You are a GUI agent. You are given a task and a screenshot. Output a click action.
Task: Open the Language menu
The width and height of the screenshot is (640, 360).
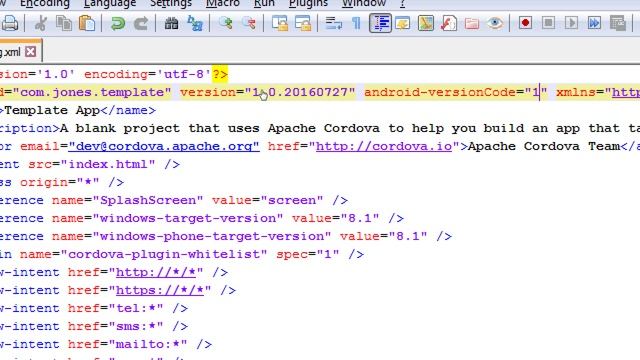point(110,4)
